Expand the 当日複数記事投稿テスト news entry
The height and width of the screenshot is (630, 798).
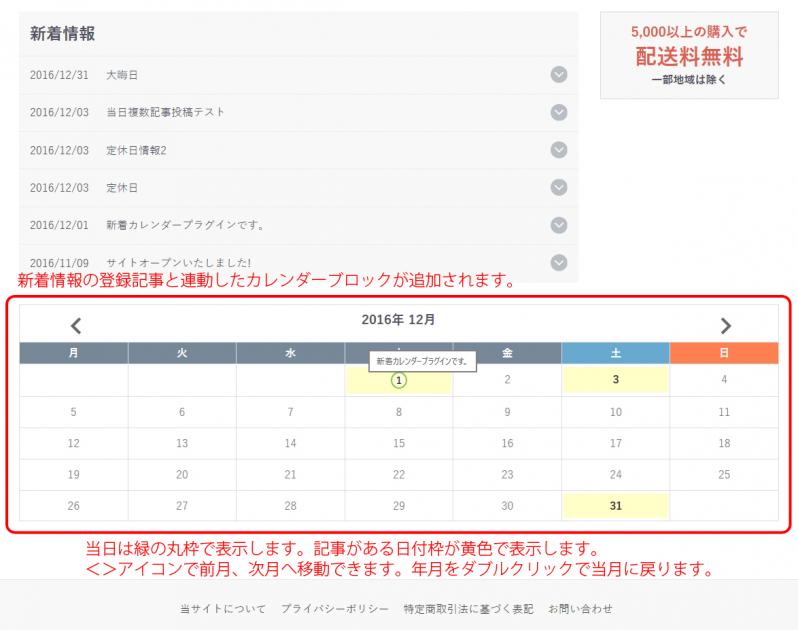click(559, 112)
